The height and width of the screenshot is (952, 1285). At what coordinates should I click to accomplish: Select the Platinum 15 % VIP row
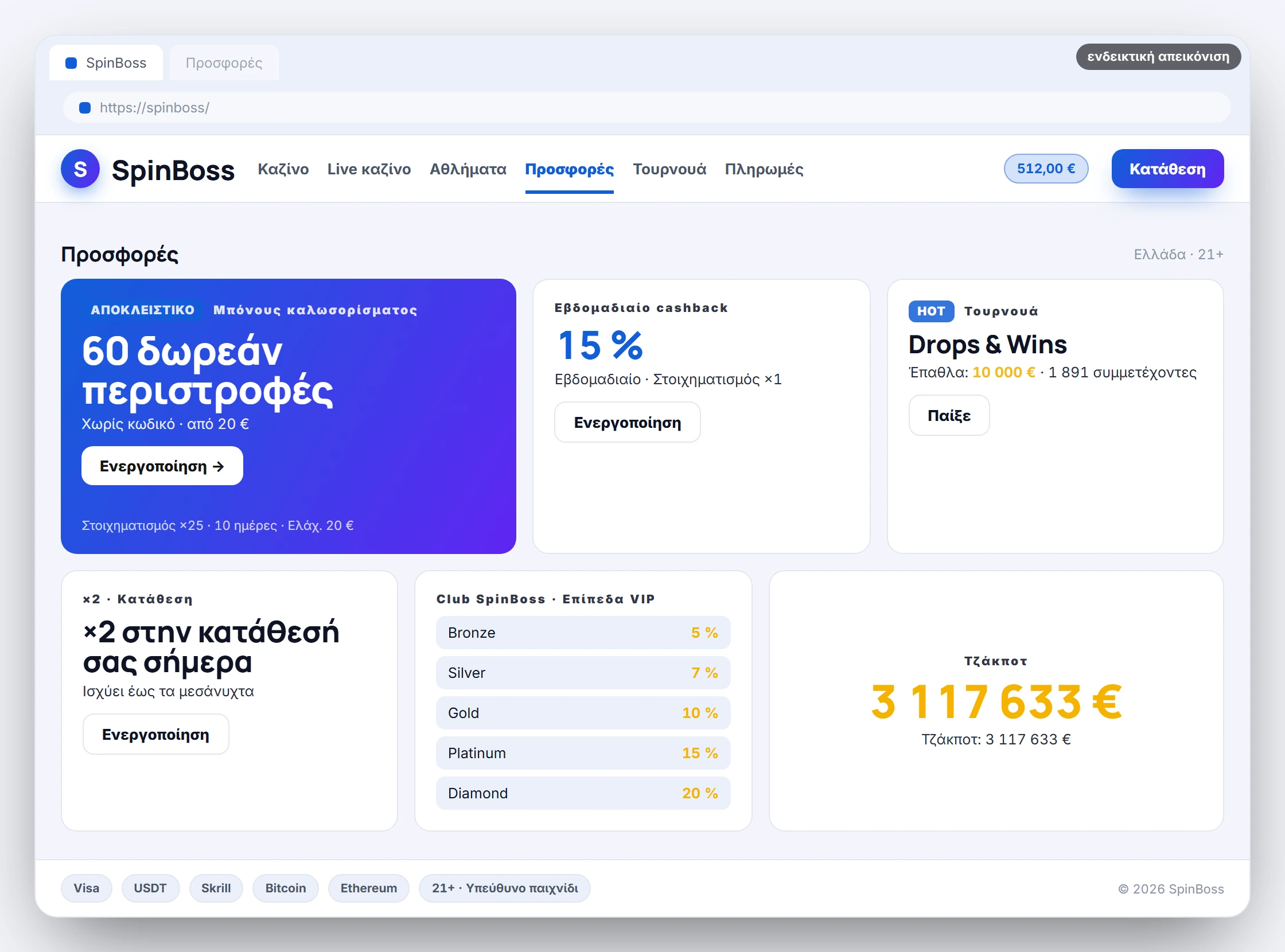tap(583, 753)
